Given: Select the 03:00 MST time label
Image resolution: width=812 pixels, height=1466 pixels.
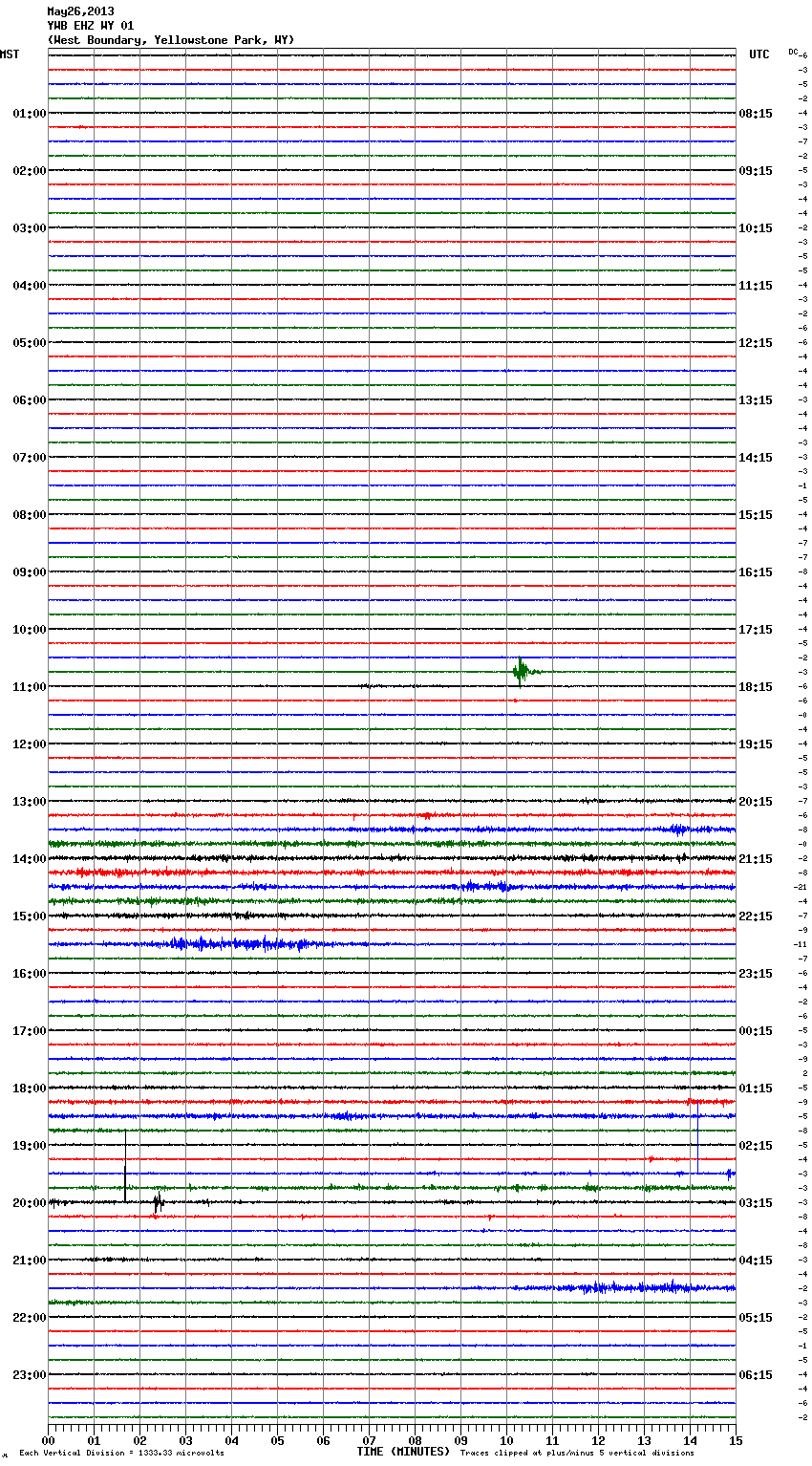Looking at the screenshot, I should [x=30, y=227].
